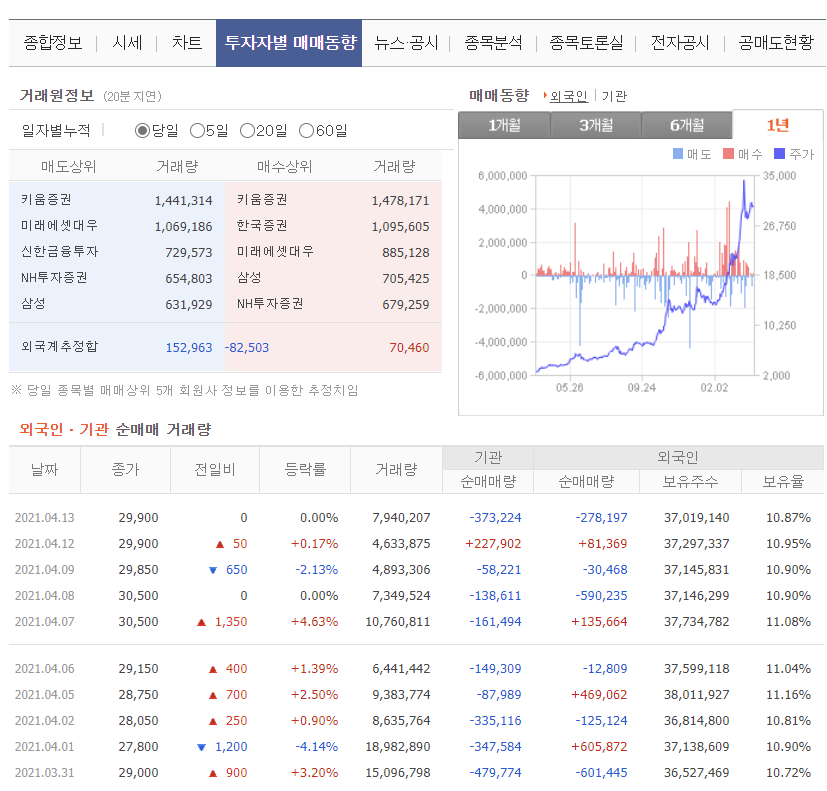827x791 pixels.
Task: Click the institution value +227,902
Action: pos(493,544)
